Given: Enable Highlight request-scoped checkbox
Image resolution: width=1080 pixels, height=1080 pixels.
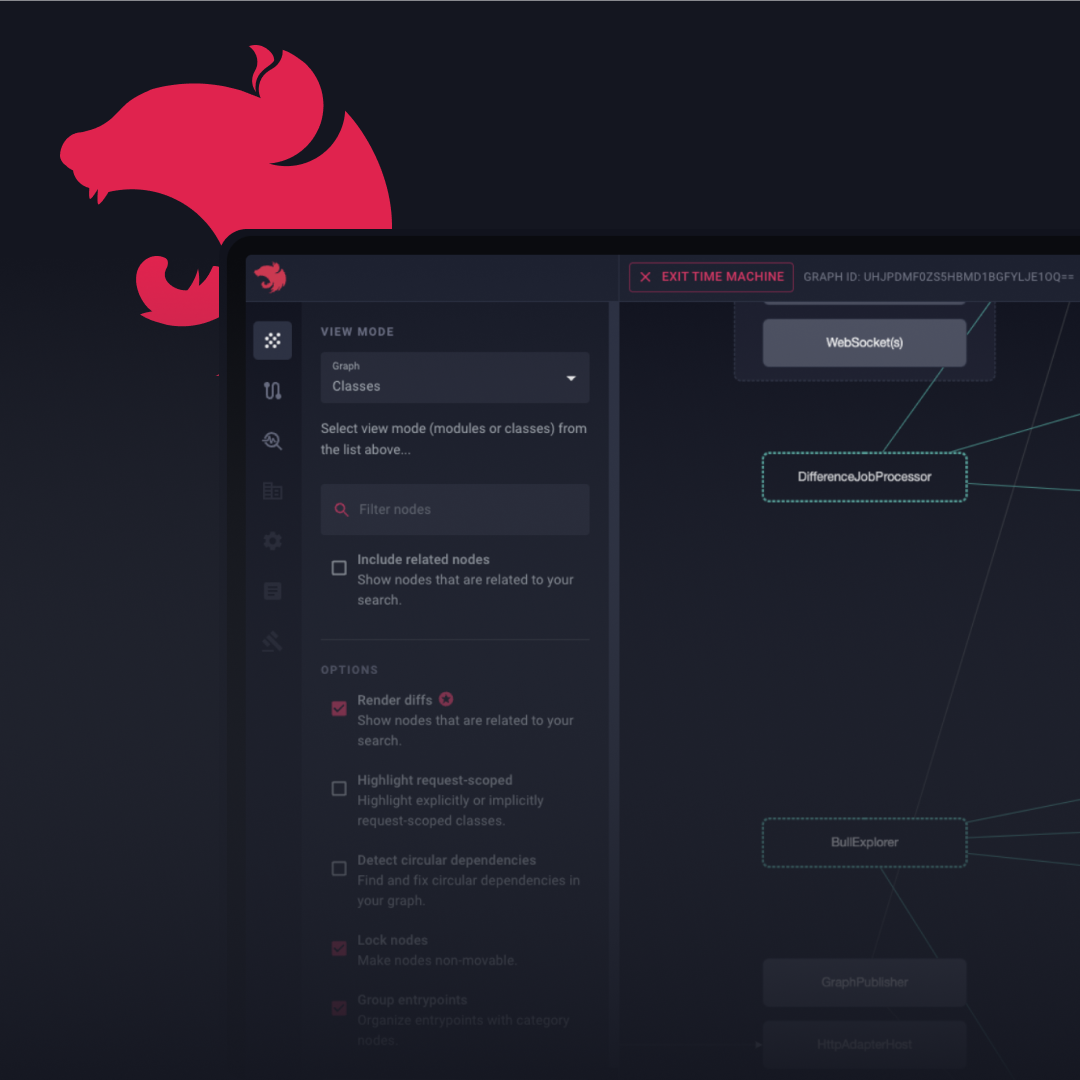Looking at the screenshot, I should (x=339, y=788).
